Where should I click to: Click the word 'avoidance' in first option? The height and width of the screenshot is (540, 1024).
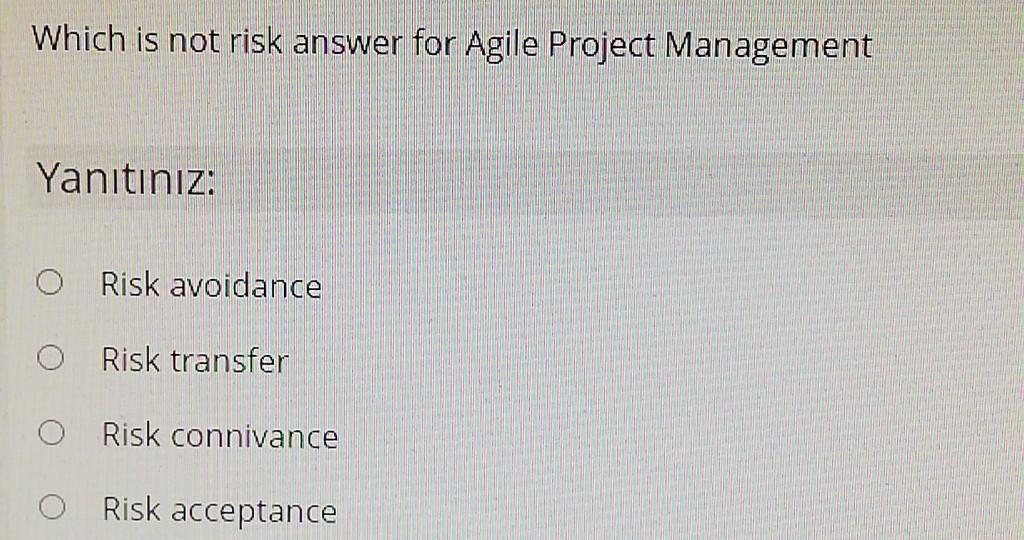point(245,286)
